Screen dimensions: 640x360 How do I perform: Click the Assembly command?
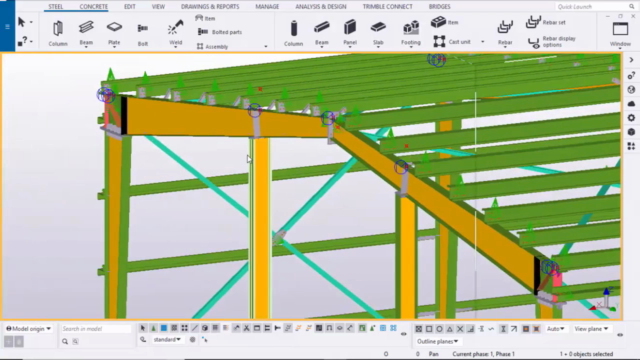tap(212, 47)
